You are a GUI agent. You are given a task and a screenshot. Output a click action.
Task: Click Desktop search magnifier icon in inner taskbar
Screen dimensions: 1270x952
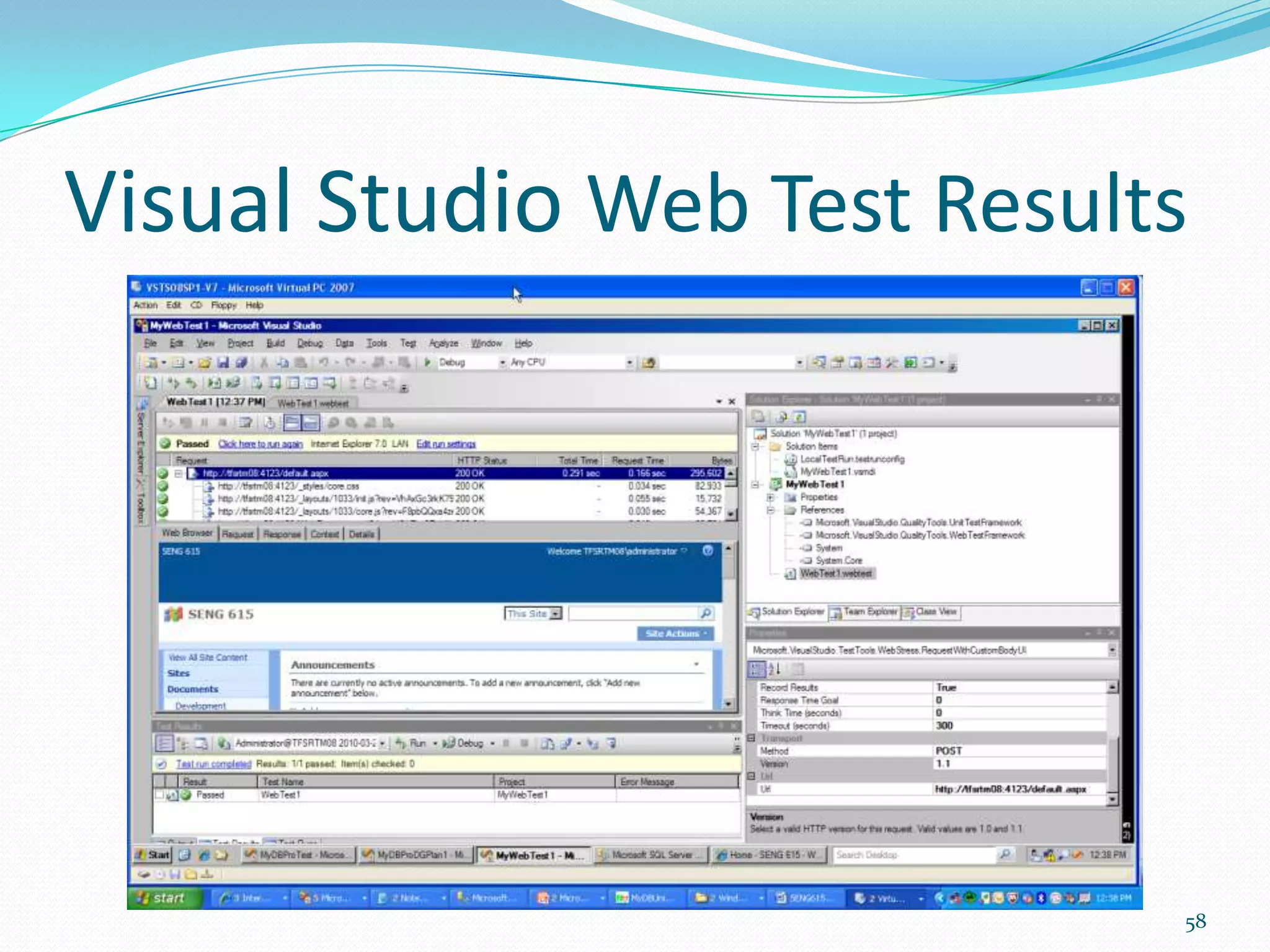click(x=1004, y=855)
